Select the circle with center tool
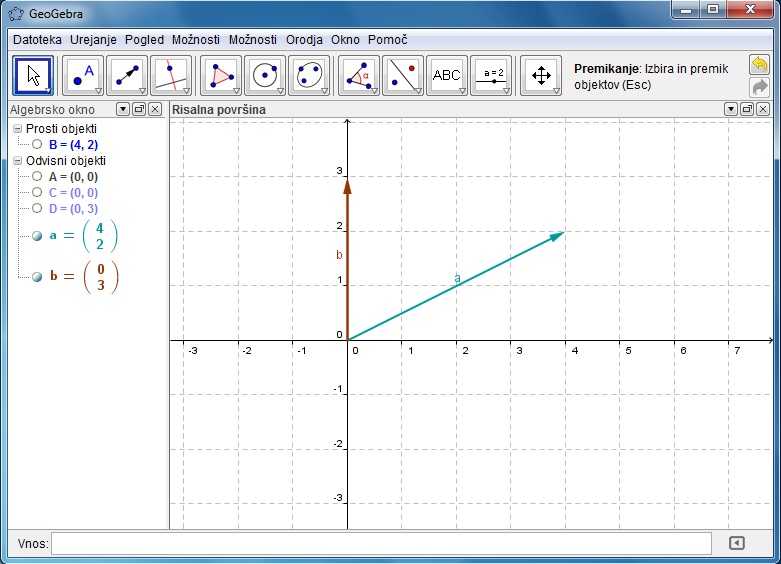This screenshot has height=564, width=781. (265, 75)
